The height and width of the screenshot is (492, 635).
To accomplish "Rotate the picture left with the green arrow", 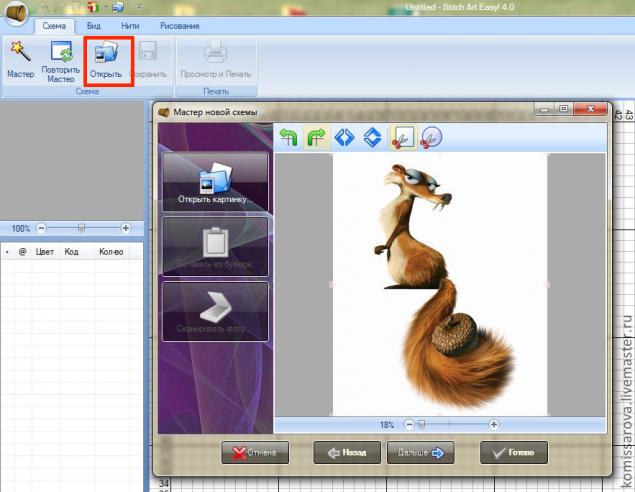I will [x=288, y=137].
